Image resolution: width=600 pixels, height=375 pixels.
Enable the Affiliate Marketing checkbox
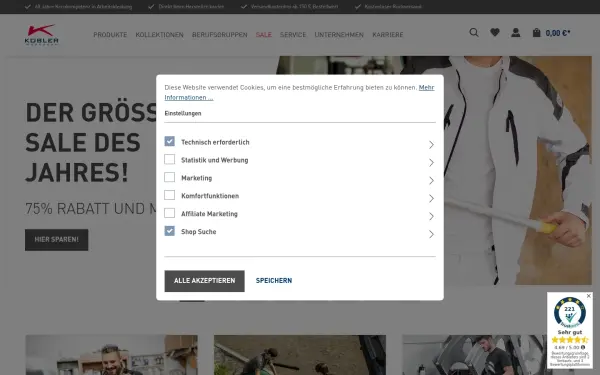(x=170, y=213)
